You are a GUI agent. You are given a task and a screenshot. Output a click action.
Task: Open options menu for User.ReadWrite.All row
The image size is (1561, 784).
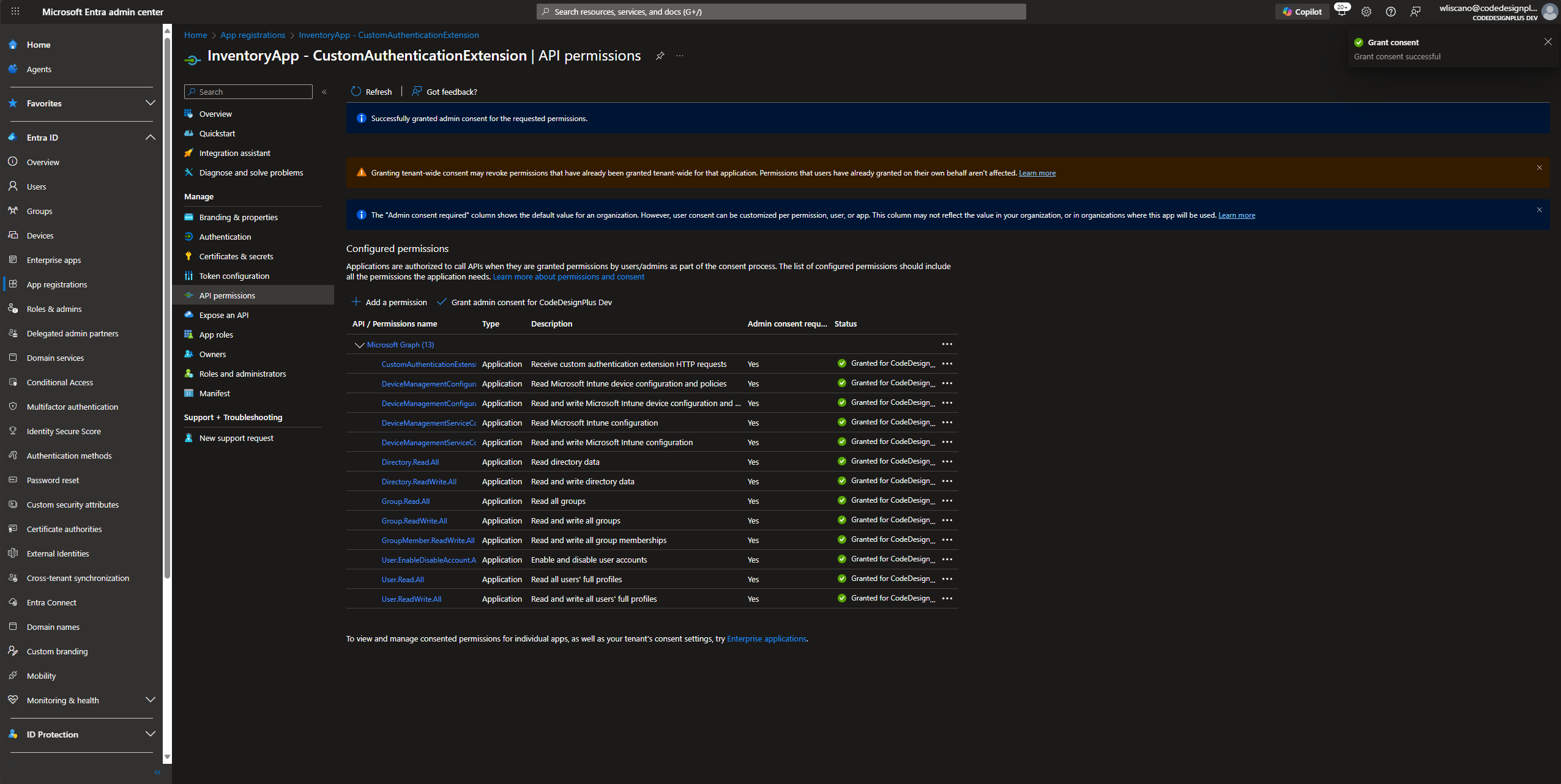[x=947, y=599]
